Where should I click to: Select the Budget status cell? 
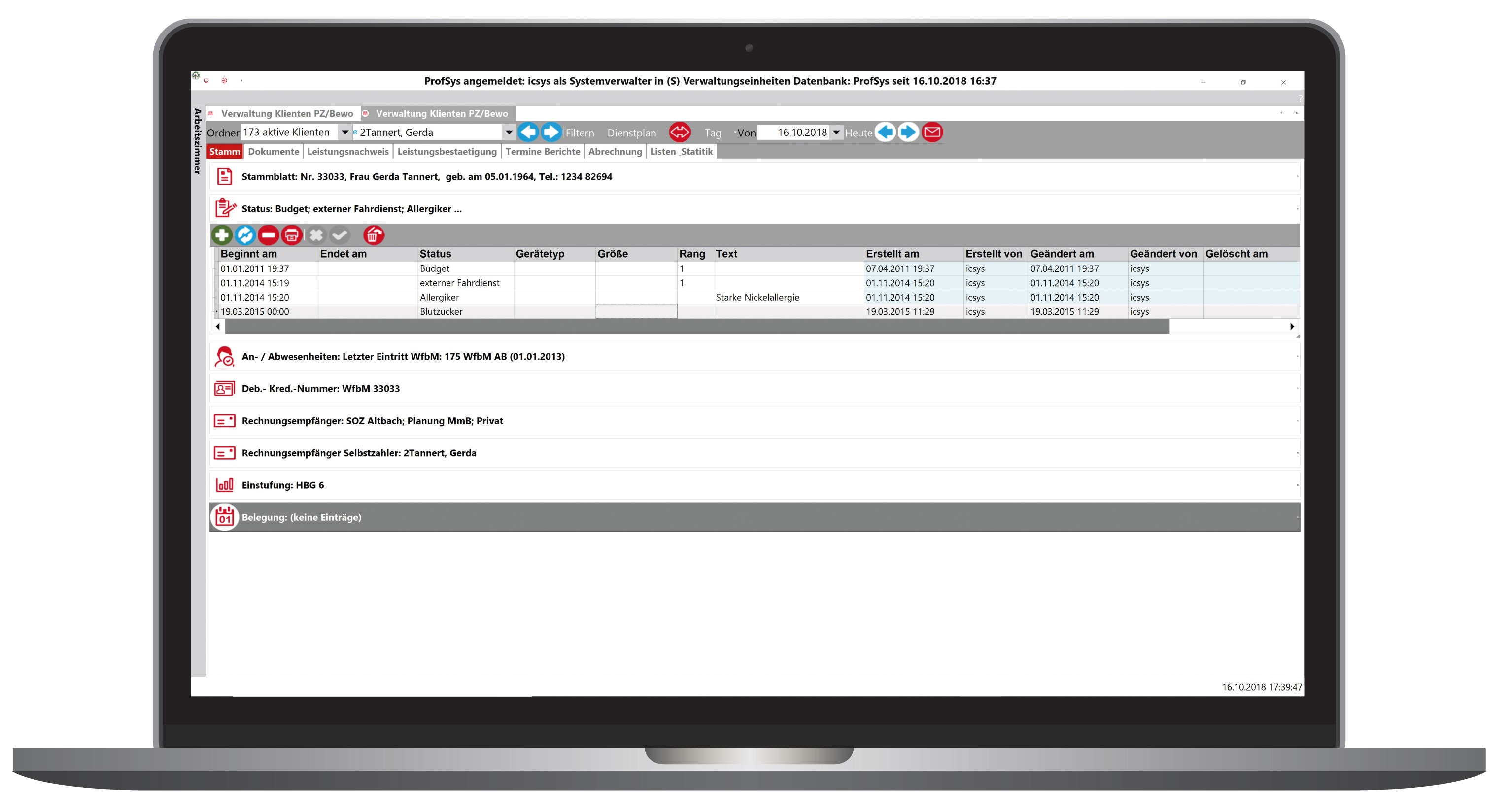[x=465, y=268]
